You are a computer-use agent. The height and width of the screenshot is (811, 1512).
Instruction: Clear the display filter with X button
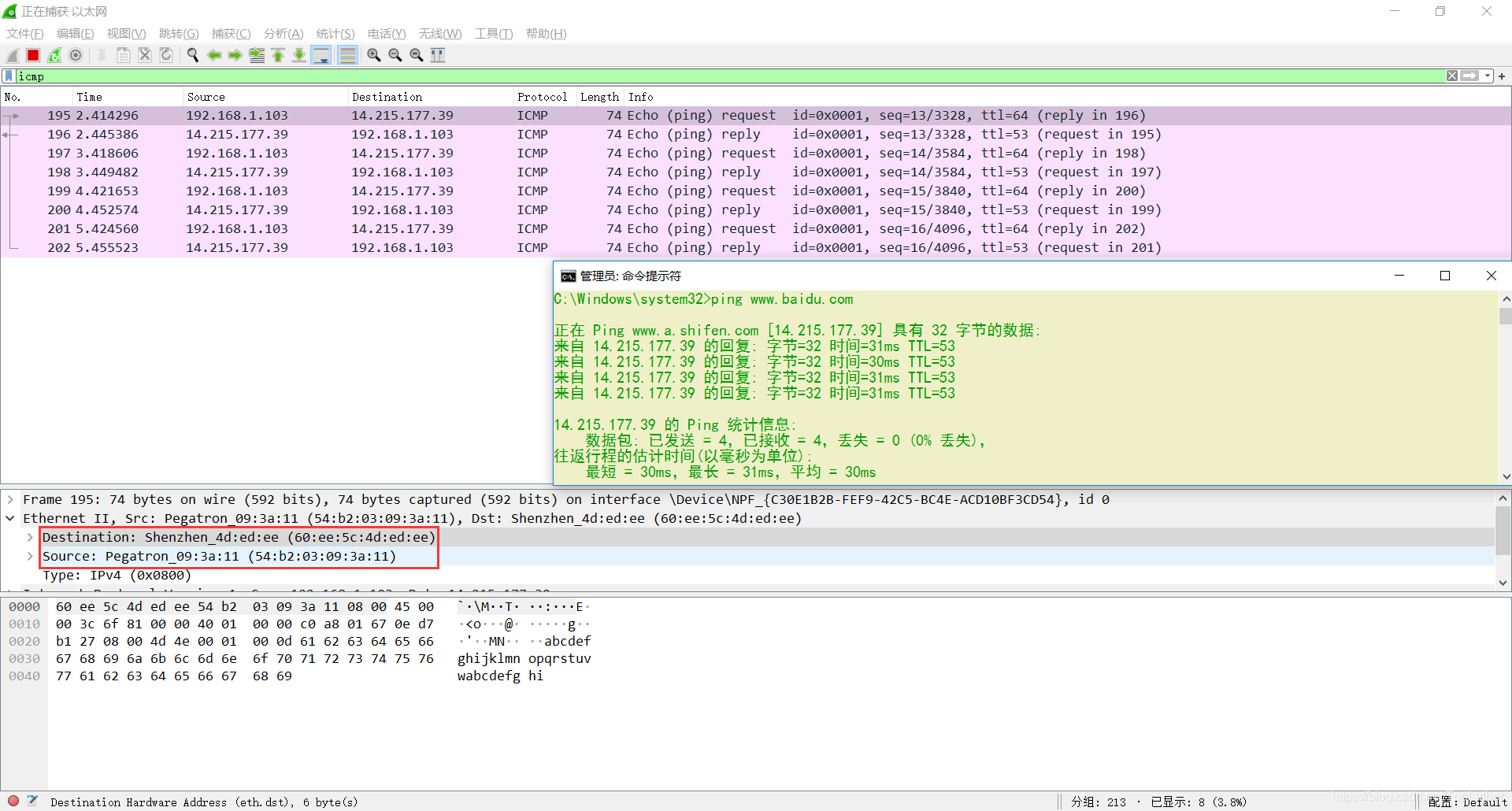(1452, 76)
